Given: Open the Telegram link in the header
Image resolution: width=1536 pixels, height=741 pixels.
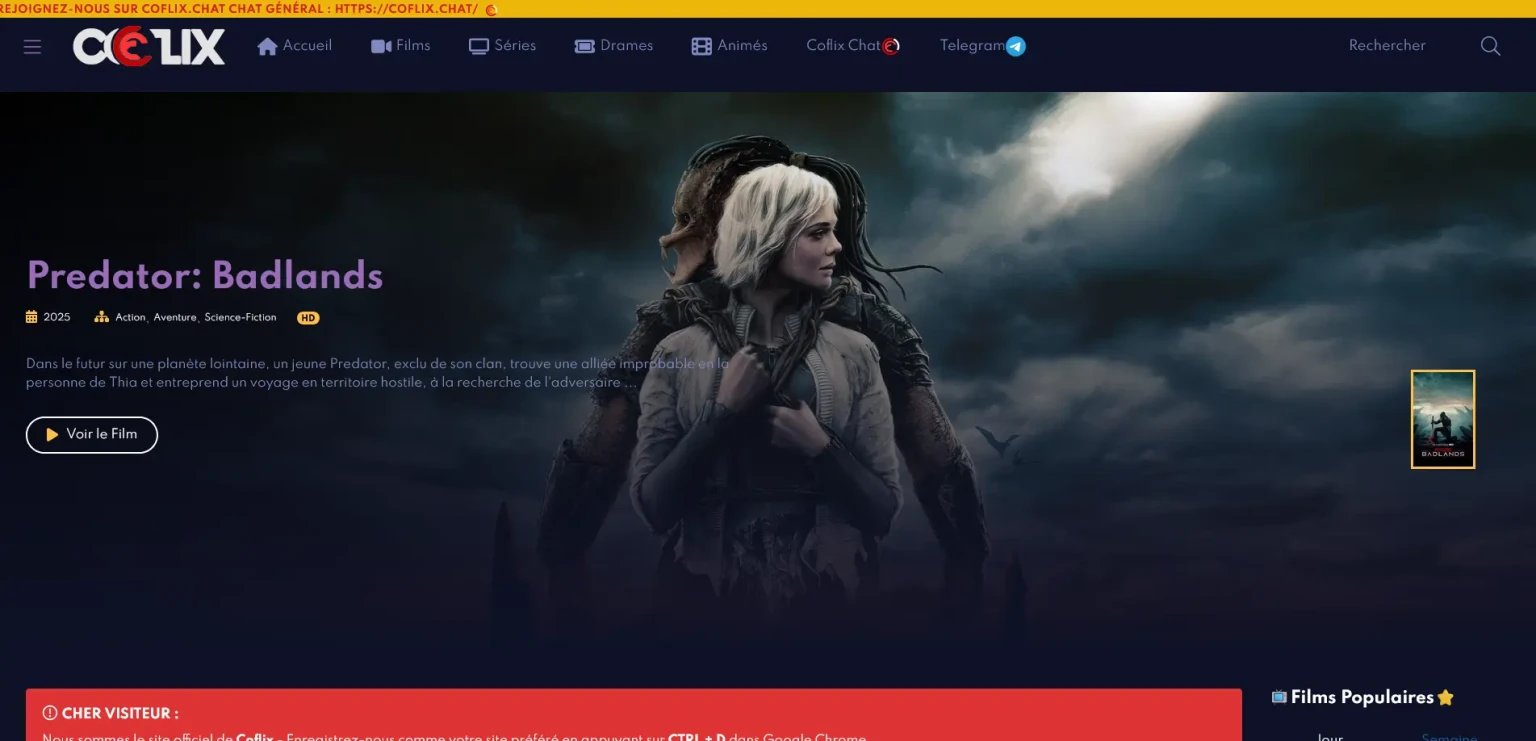Looking at the screenshot, I should (983, 46).
